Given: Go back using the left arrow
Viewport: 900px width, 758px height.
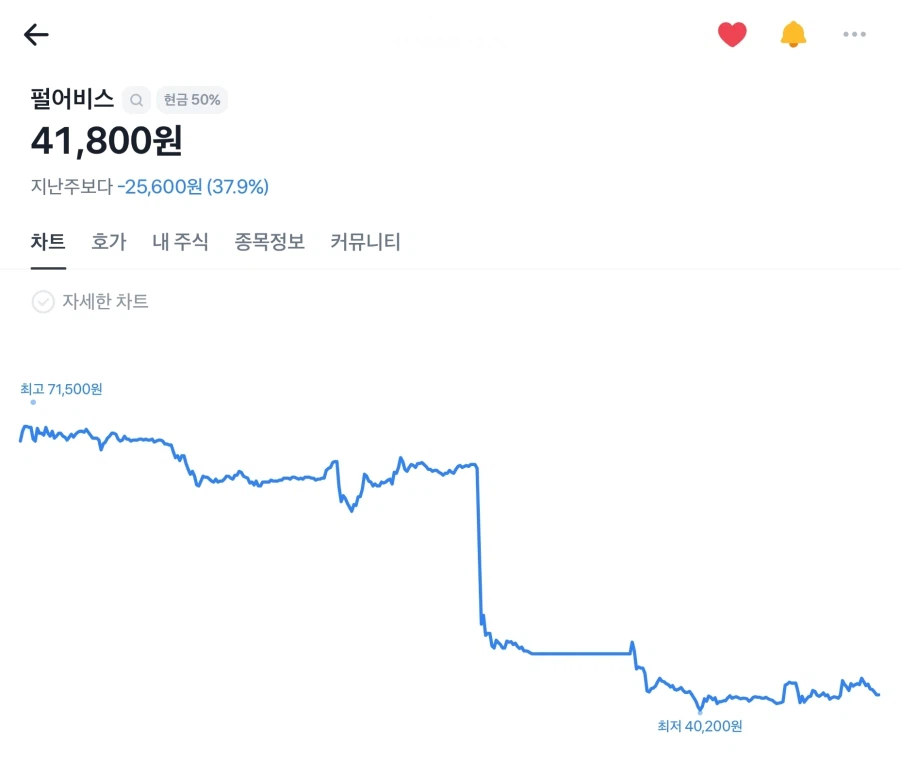Looking at the screenshot, I should tap(36, 35).
